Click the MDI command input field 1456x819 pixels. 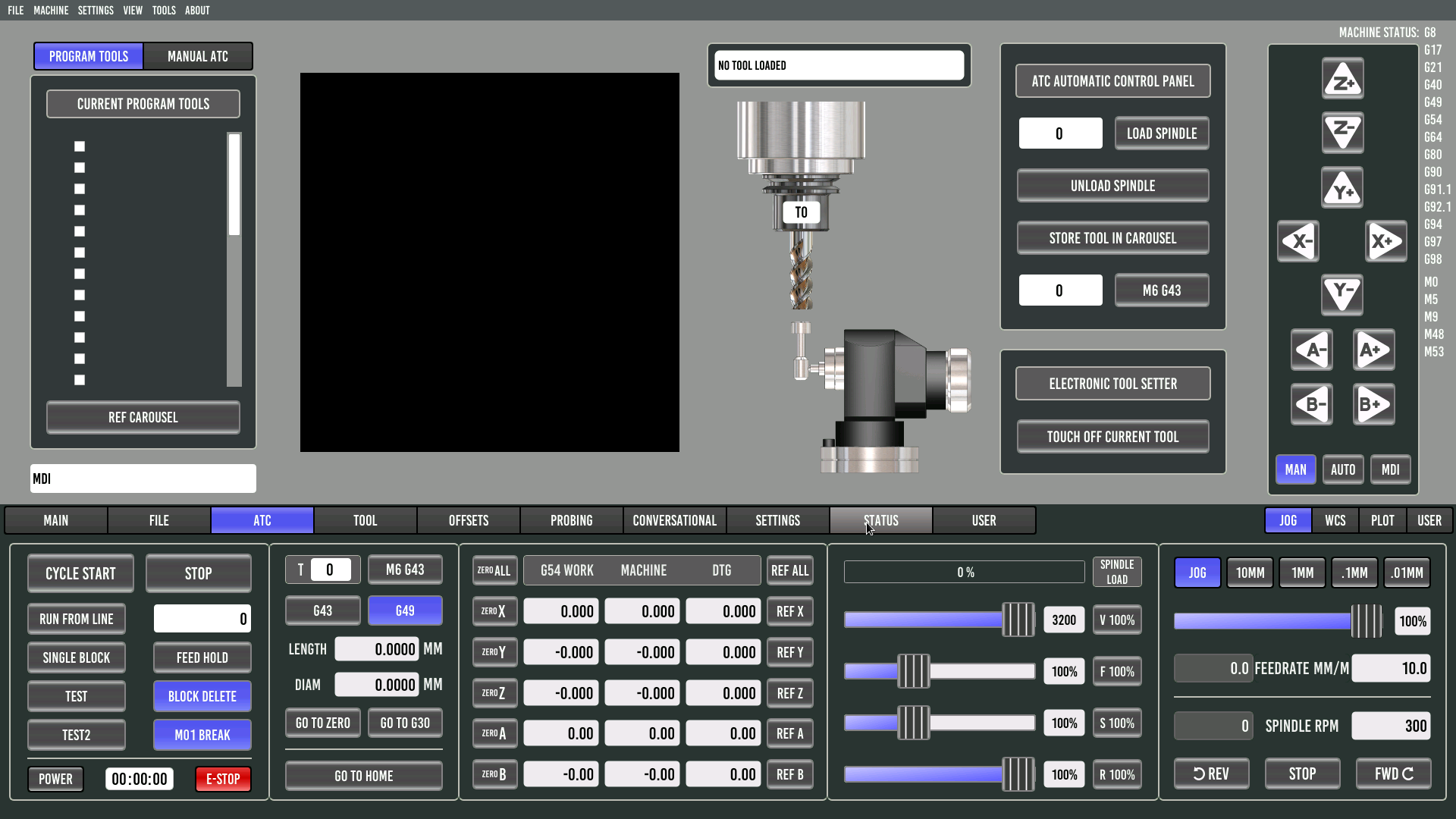tap(143, 479)
